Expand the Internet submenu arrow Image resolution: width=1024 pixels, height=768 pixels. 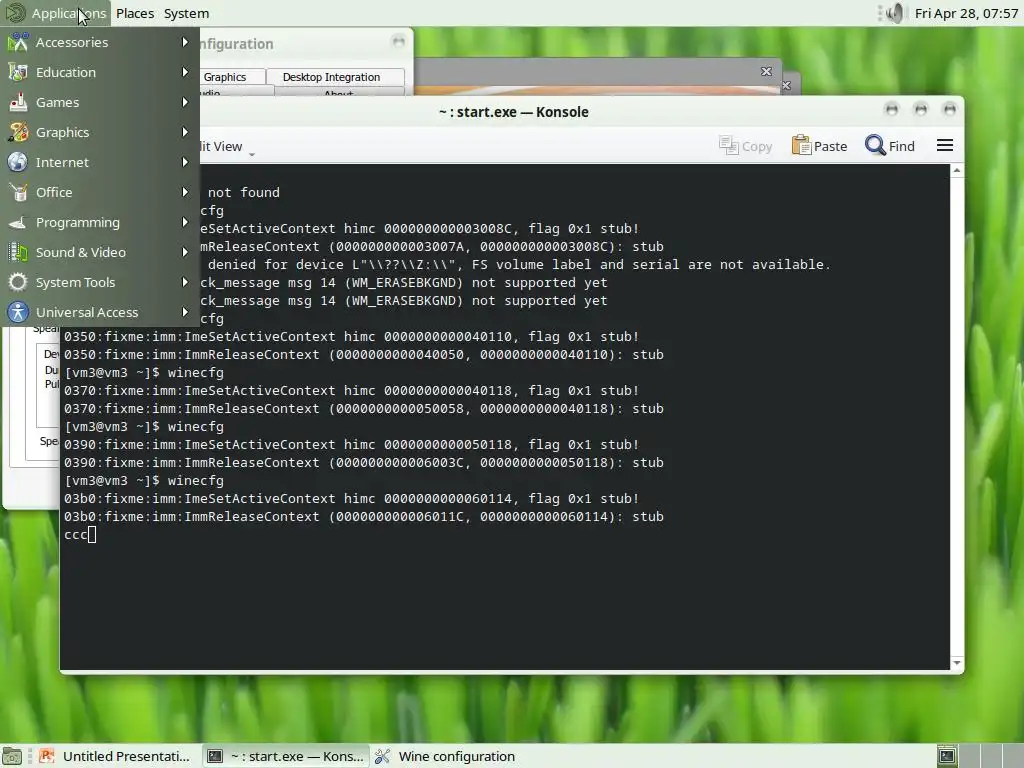185,163
